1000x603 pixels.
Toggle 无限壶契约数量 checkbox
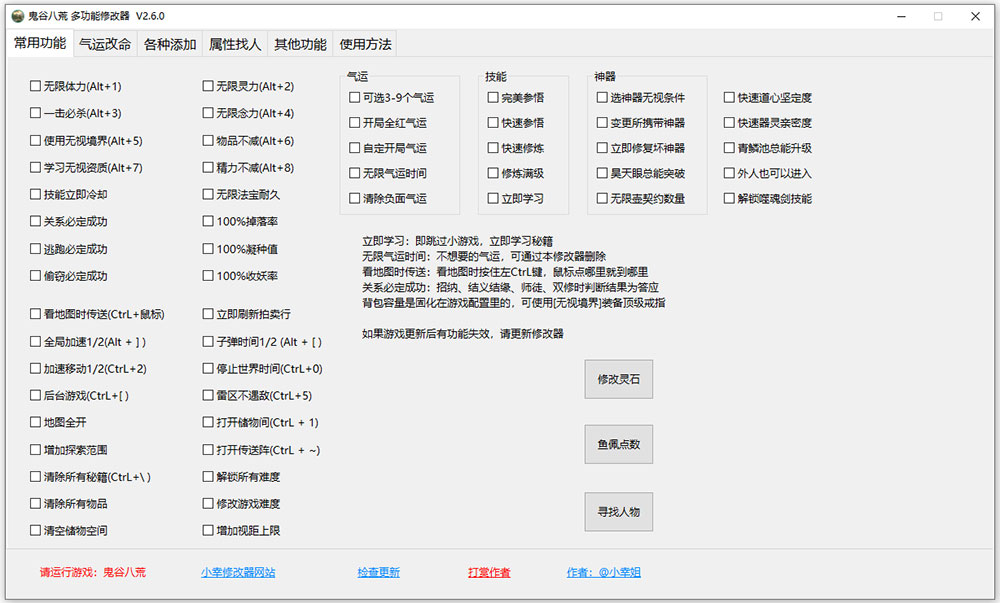pos(641,199)
